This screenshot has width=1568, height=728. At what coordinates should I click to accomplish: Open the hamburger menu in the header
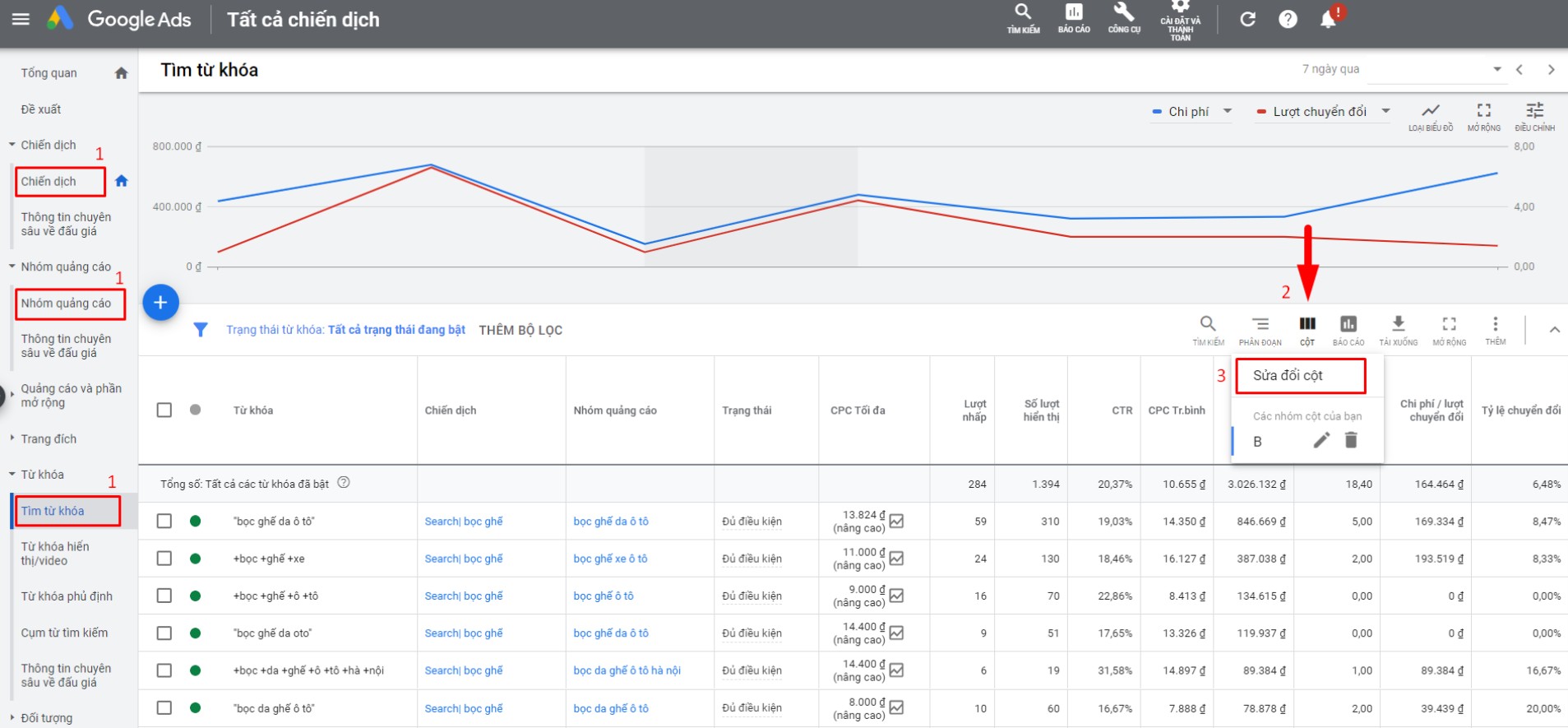coord(21,19)
